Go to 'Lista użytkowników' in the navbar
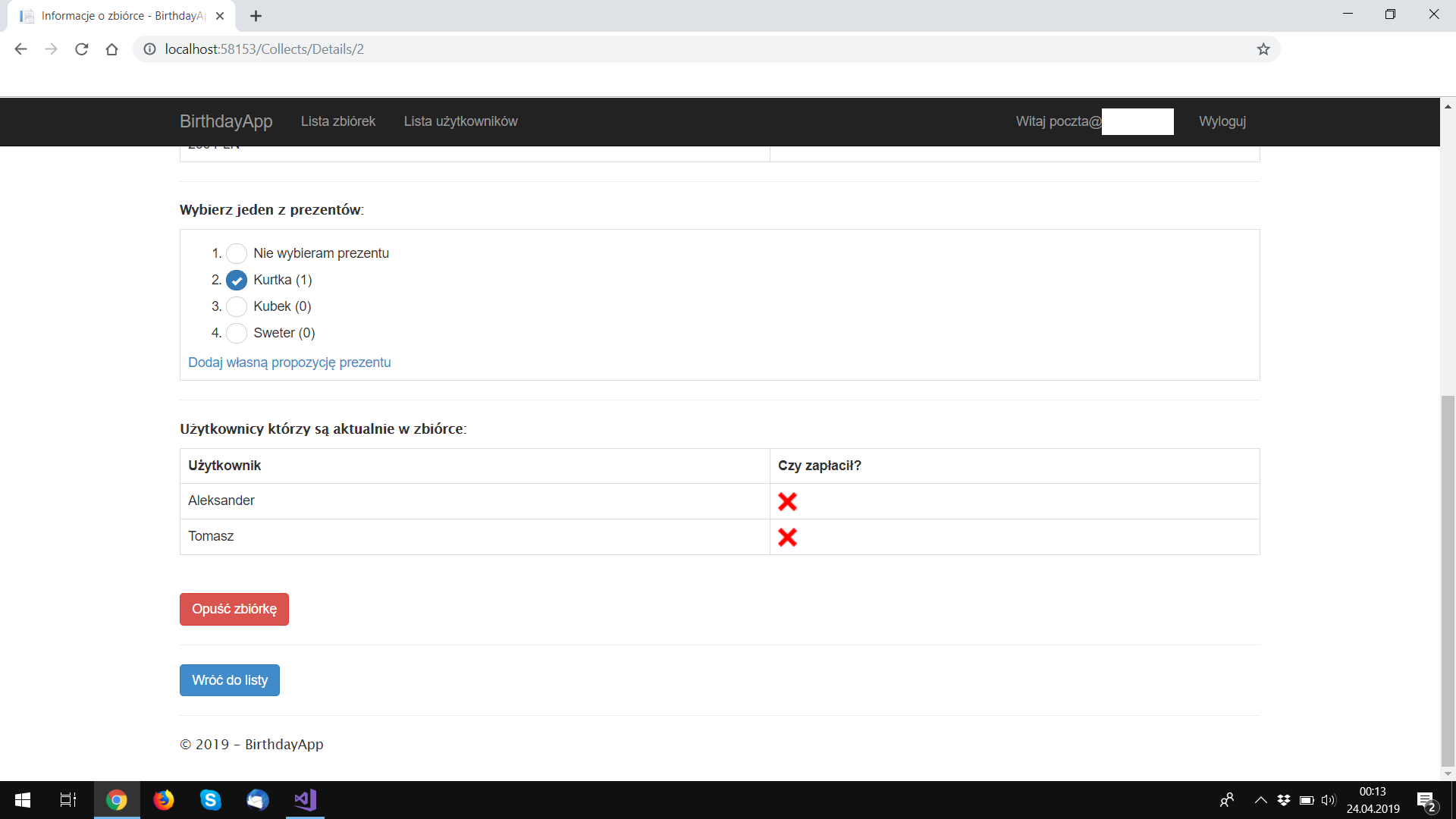The height and width of the screenshot is (819, 1456). pos(460,121)
